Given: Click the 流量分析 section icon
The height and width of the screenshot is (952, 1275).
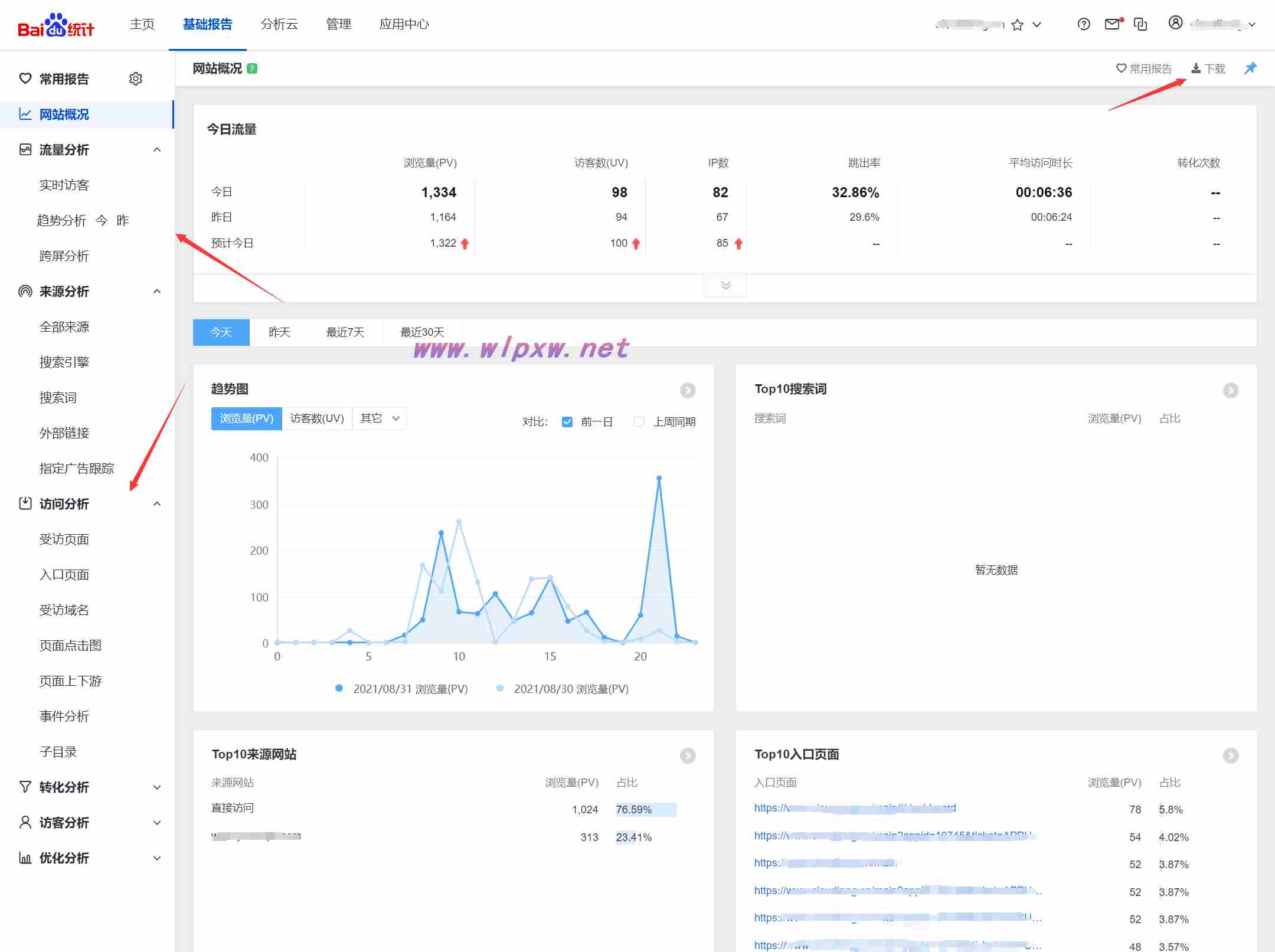Looking at the screenshot, I should pos(25,149).
